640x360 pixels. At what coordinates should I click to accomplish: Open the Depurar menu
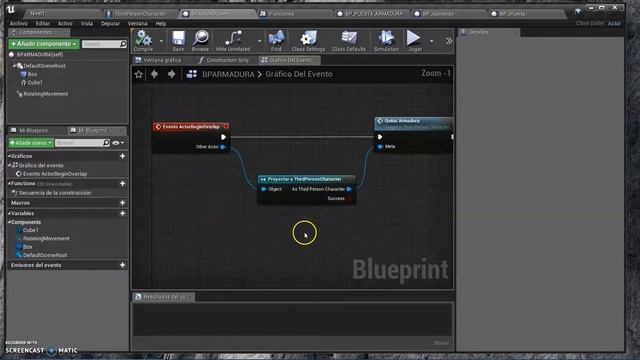[110, 24]
